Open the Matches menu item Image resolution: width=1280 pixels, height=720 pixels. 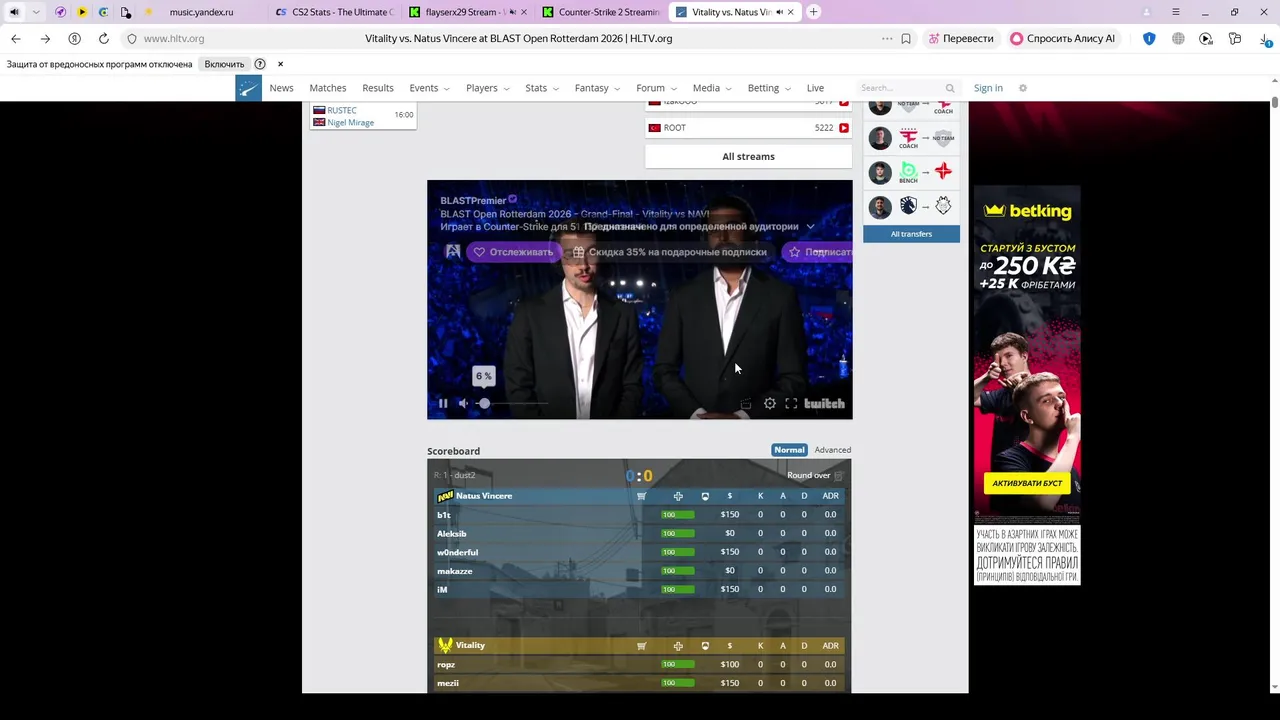(327, 88)
